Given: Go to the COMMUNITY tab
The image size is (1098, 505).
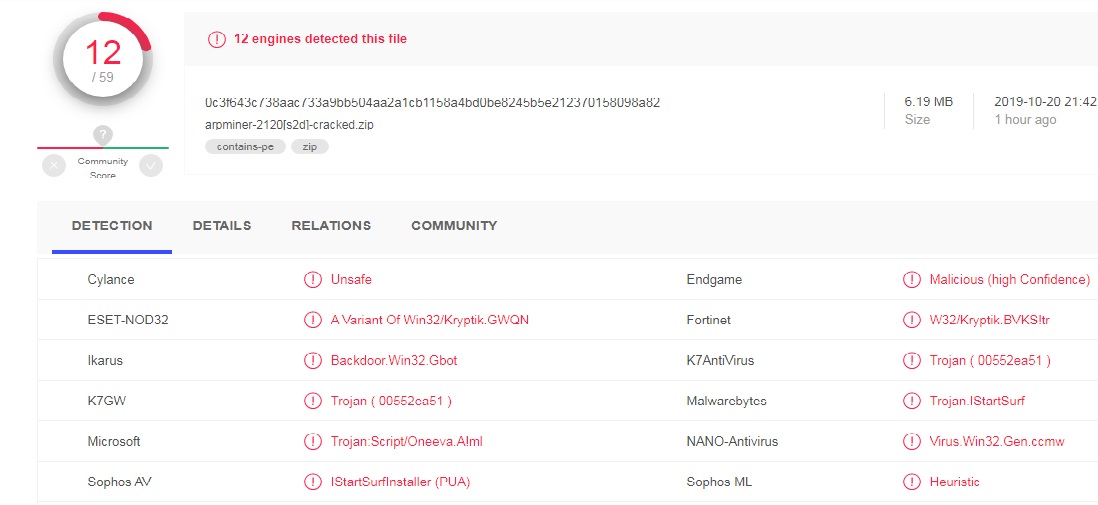Looking at the screenshot, I should [x=454, y=226].
